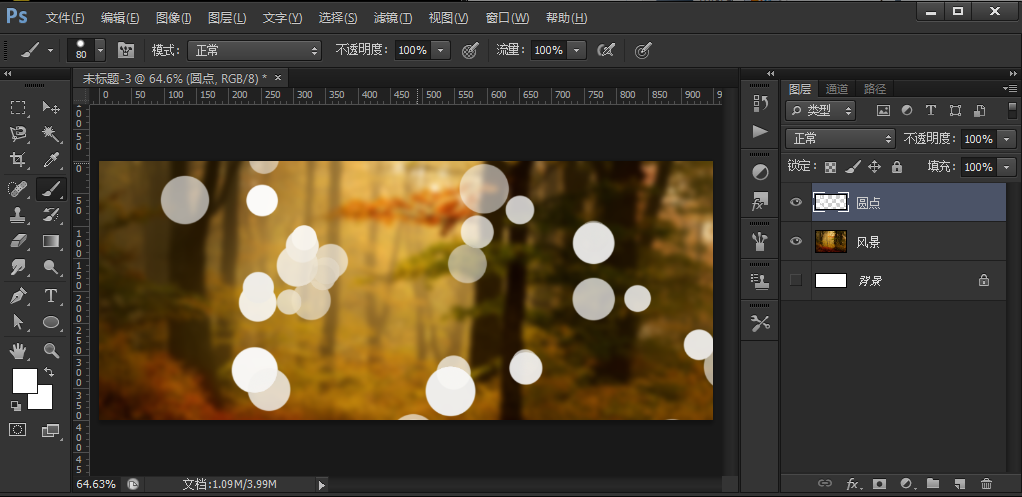Image resolution: width=1022 pixels, height=497 pixels.
Task: Select the Brush tool in toolbox
Action: click(51, 189)
